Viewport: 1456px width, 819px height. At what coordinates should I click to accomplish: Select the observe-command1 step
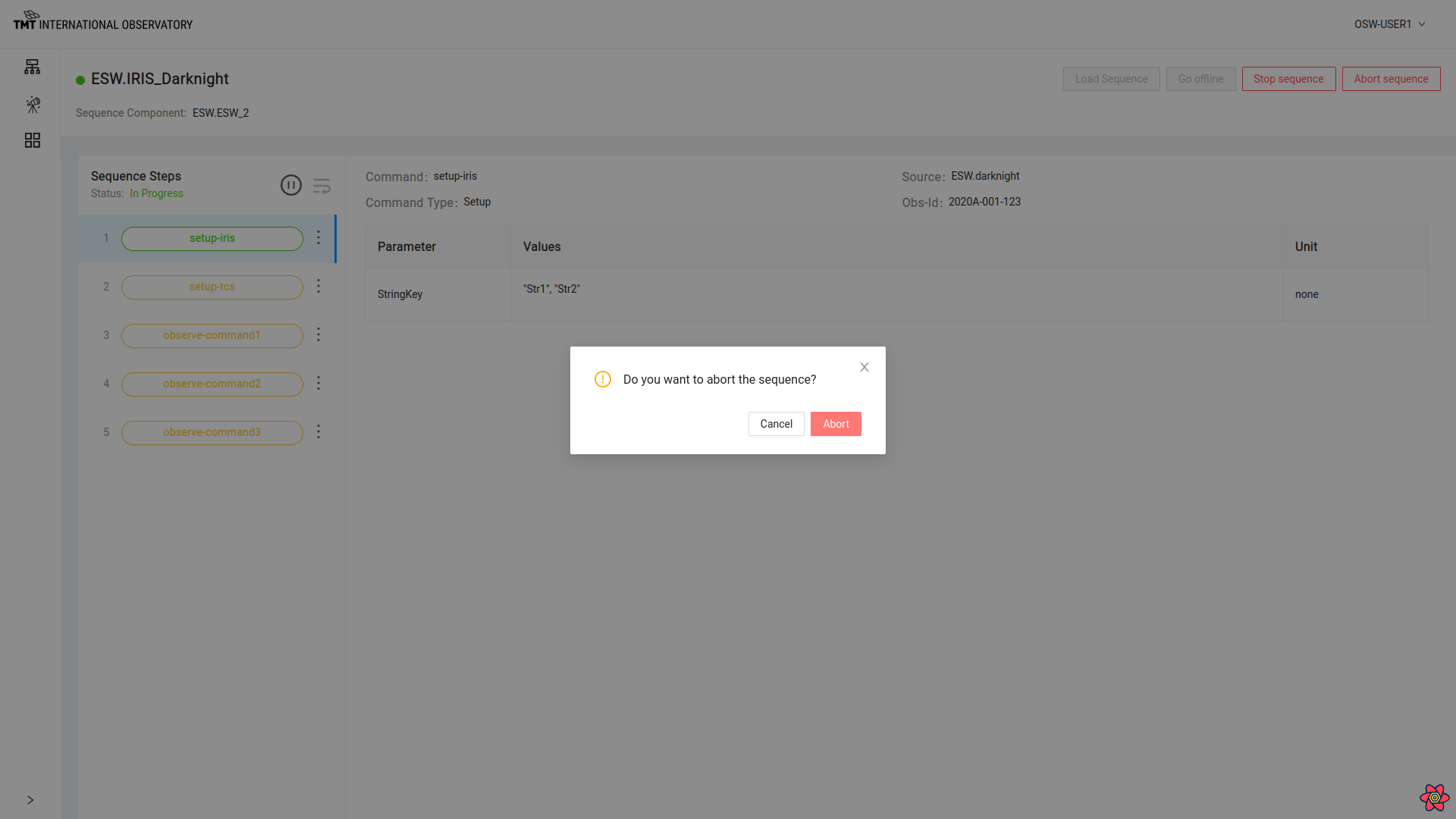pyautogui.click(x=212, y=336)
